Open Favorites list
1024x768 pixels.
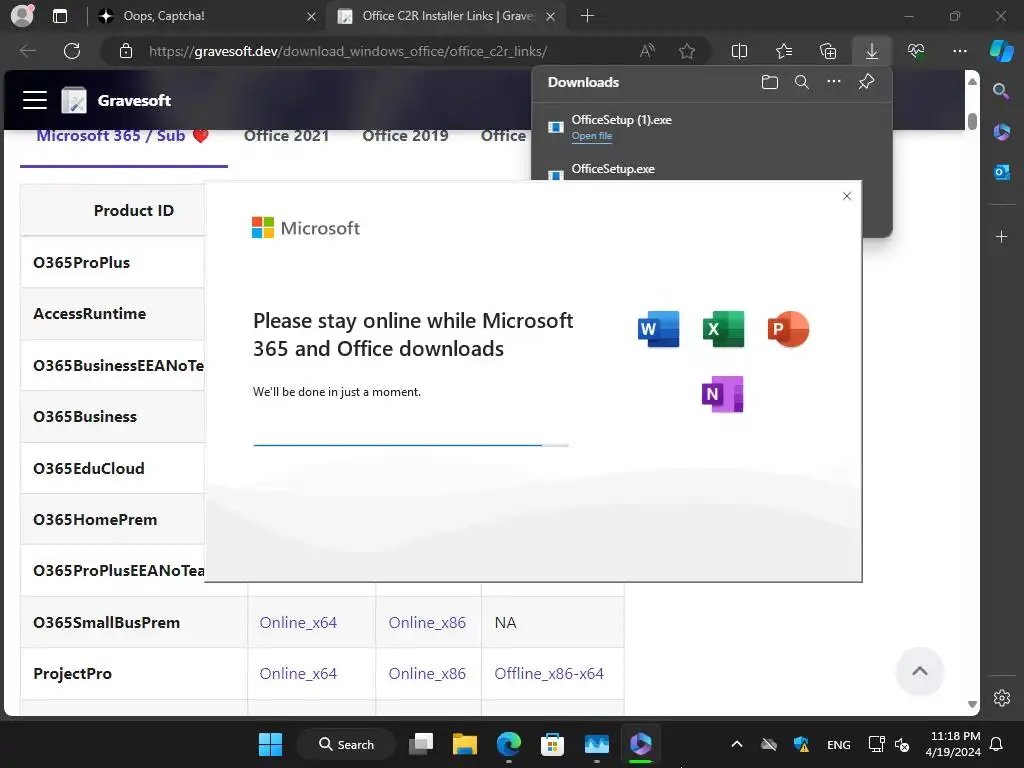[x=784, y=51]
